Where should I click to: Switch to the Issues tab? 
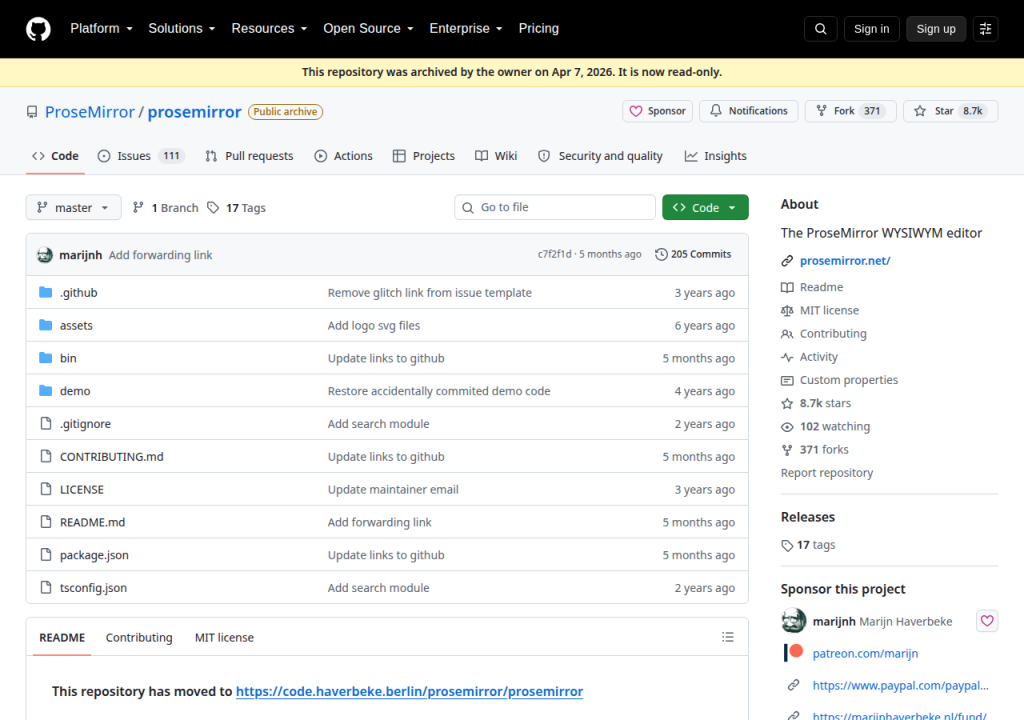click(x=141, y=156)
